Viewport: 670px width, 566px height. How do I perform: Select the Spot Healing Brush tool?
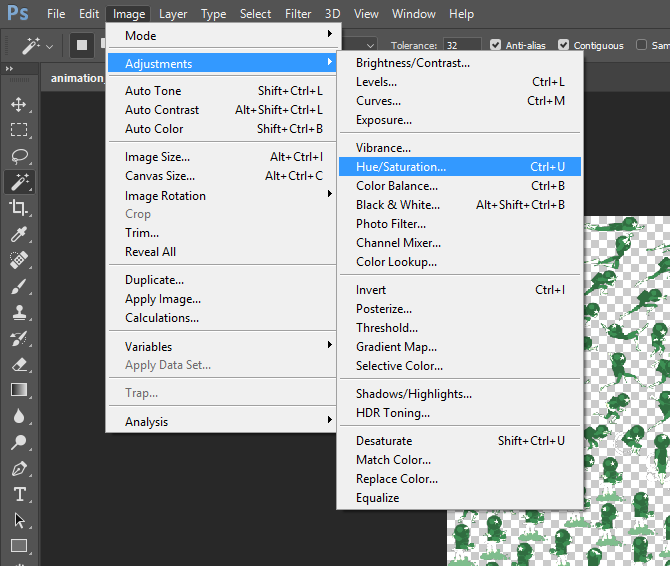point(19,260)
